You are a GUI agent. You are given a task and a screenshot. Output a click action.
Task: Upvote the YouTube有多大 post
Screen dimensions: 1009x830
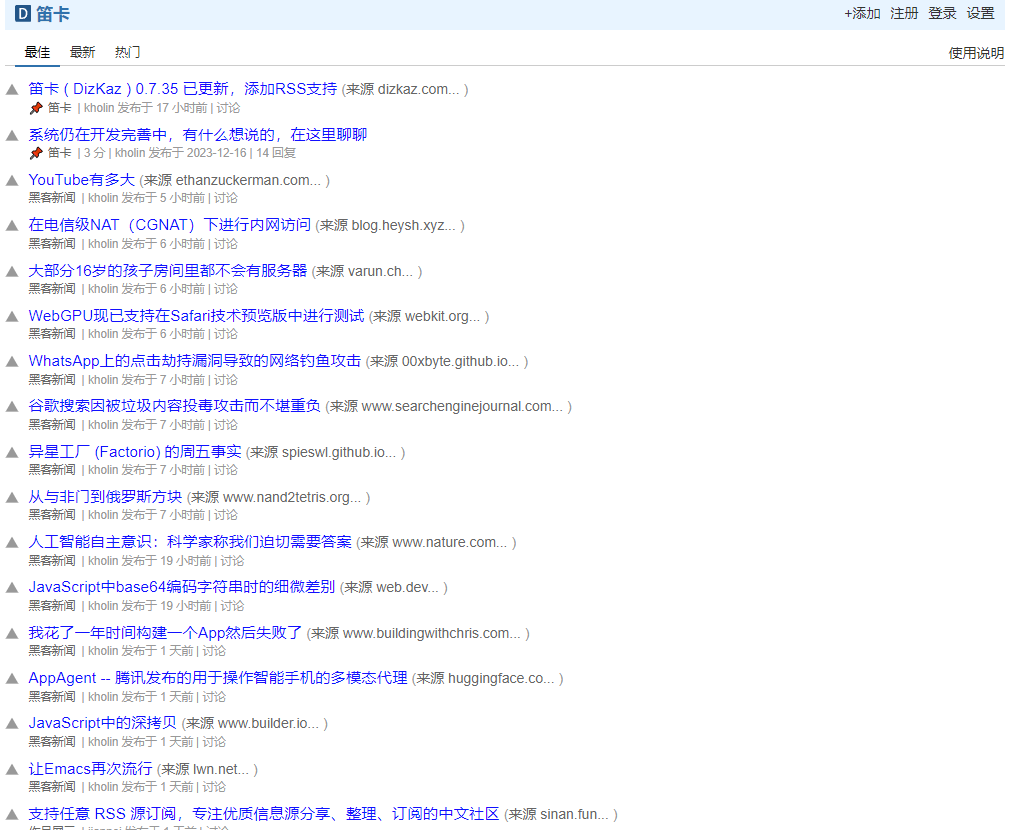(11, 180)
